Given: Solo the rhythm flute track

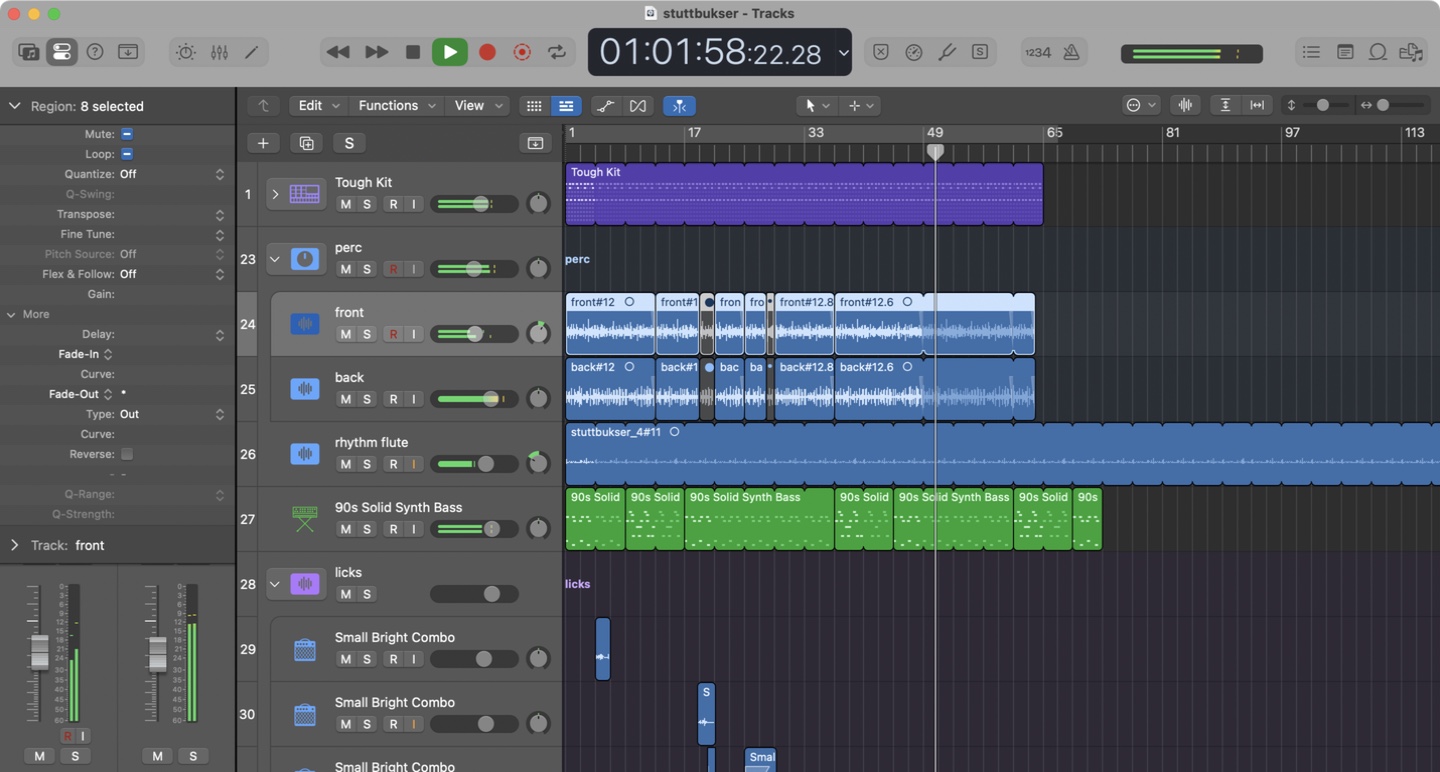Looking at the screenshot, I should click(367, 464).
